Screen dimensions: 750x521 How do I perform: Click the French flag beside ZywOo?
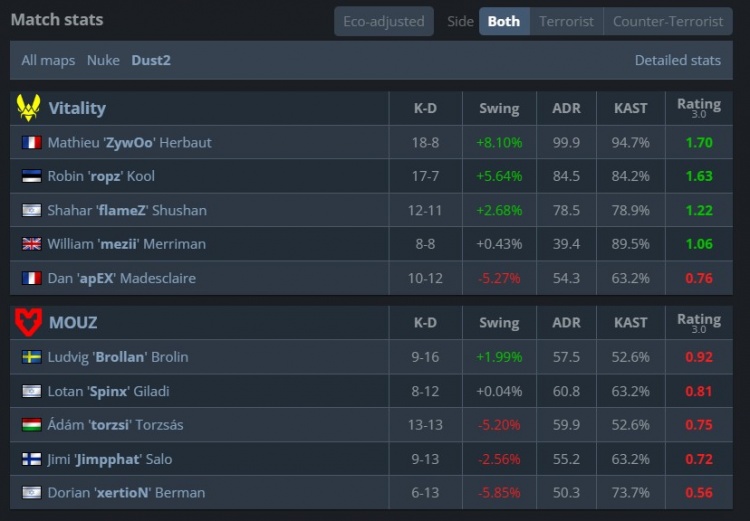click(31, 143)
